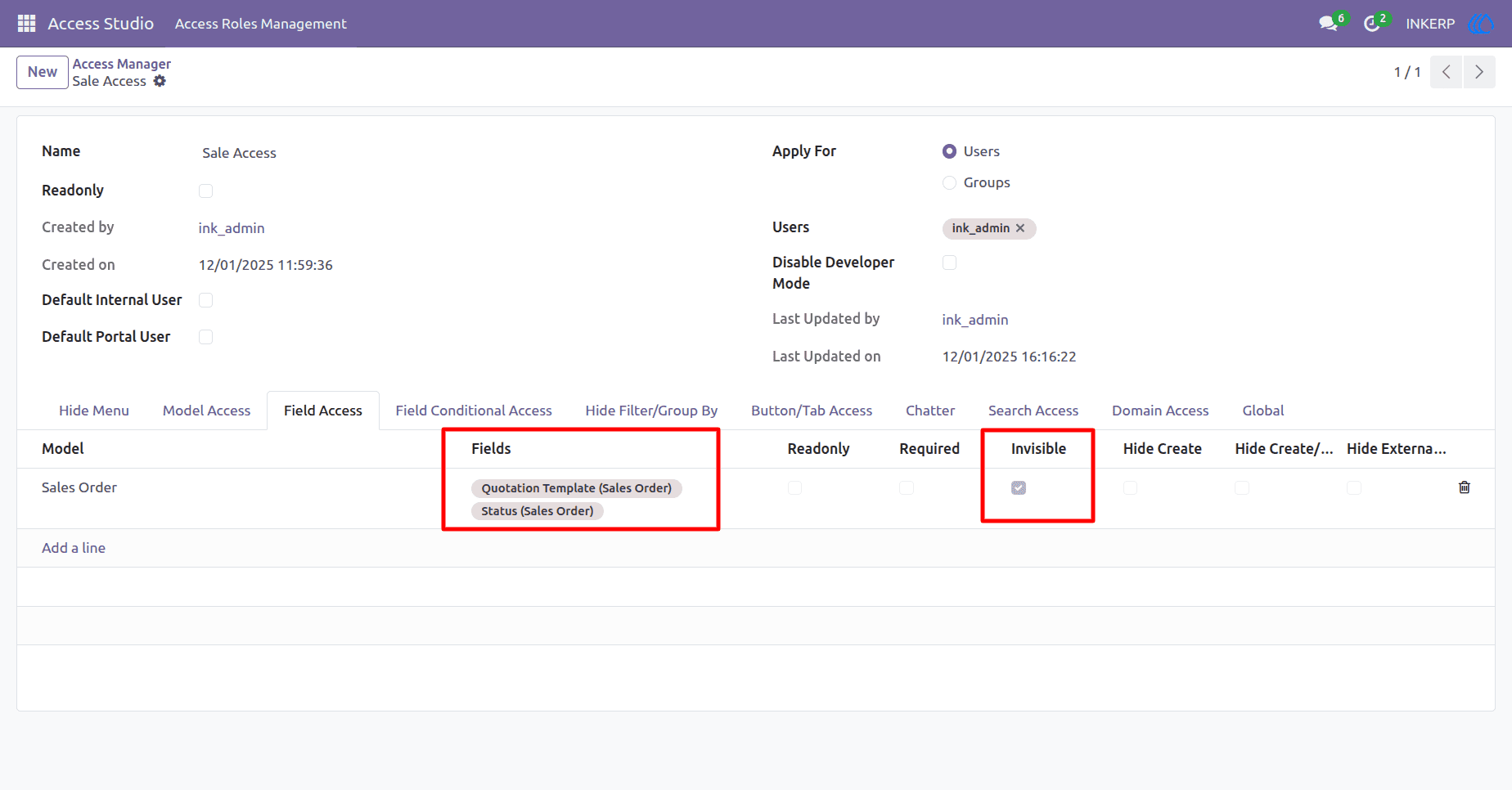Open Last Updated by ink_admin link
This screenshot has width=1512, height=790.
[x=975, y=320]
